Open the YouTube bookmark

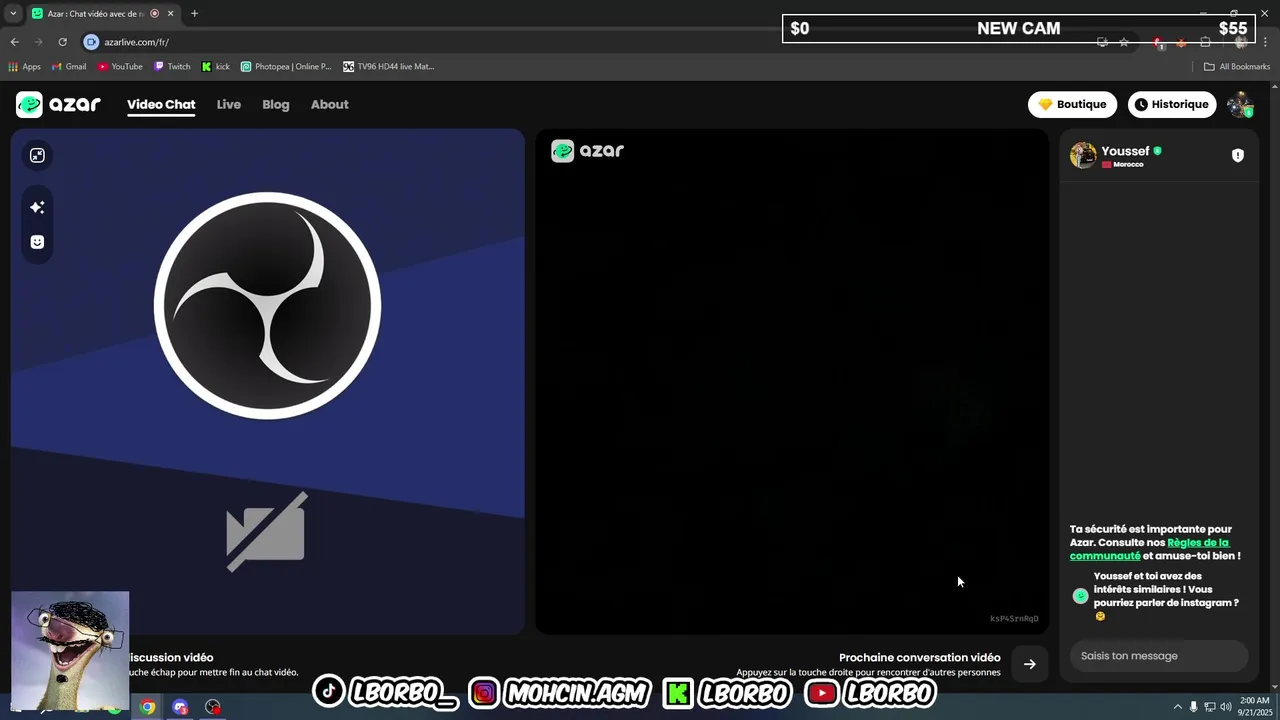[x=120, y=67]
